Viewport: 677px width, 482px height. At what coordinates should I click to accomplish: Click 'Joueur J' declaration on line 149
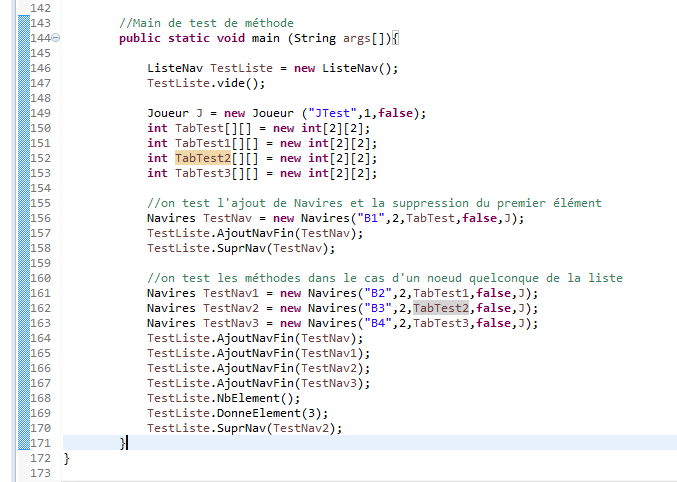pyautogui.click(x=175, y=113)
